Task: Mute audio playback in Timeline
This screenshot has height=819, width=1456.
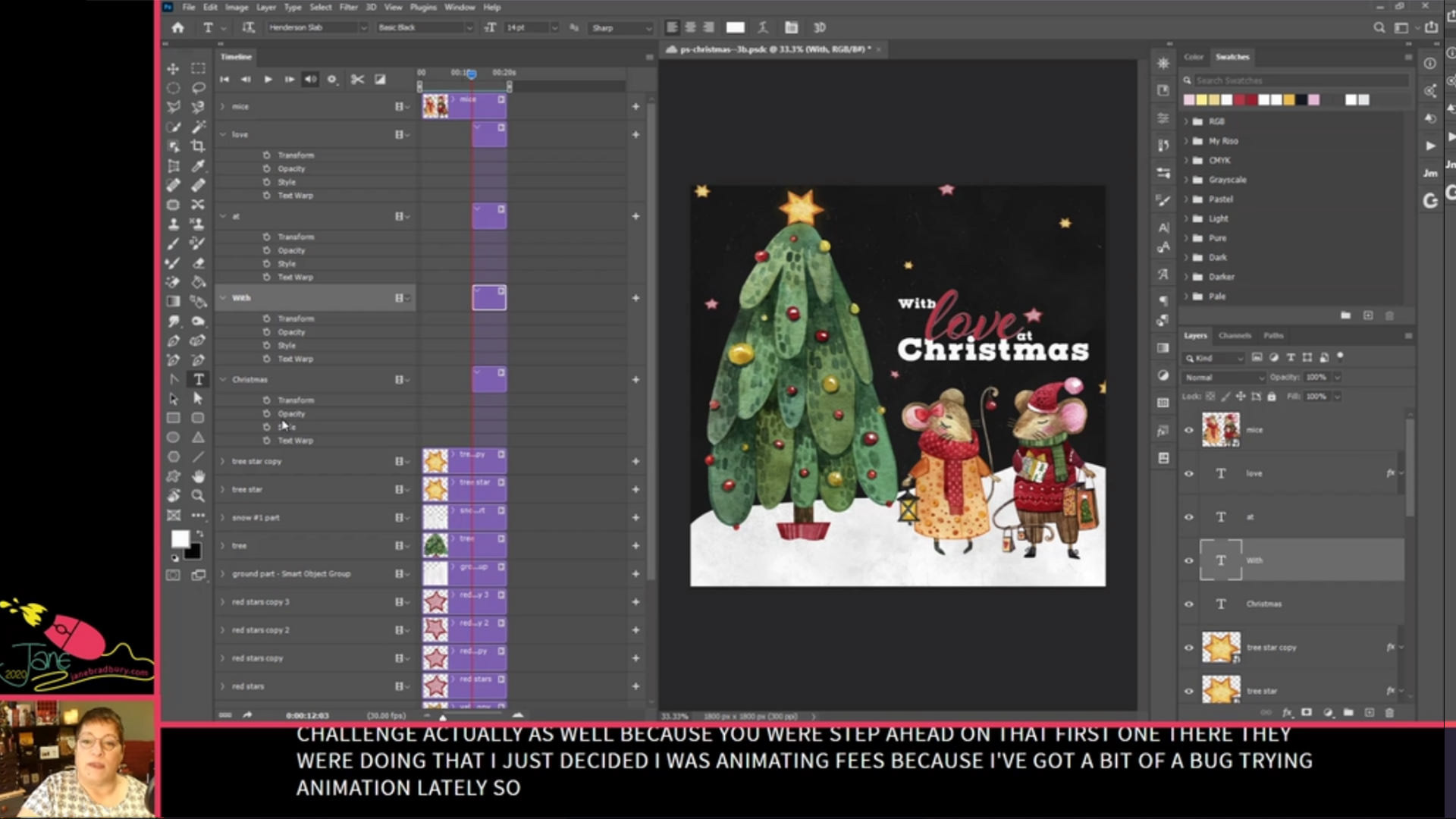Action: click(x=310, y=79)
